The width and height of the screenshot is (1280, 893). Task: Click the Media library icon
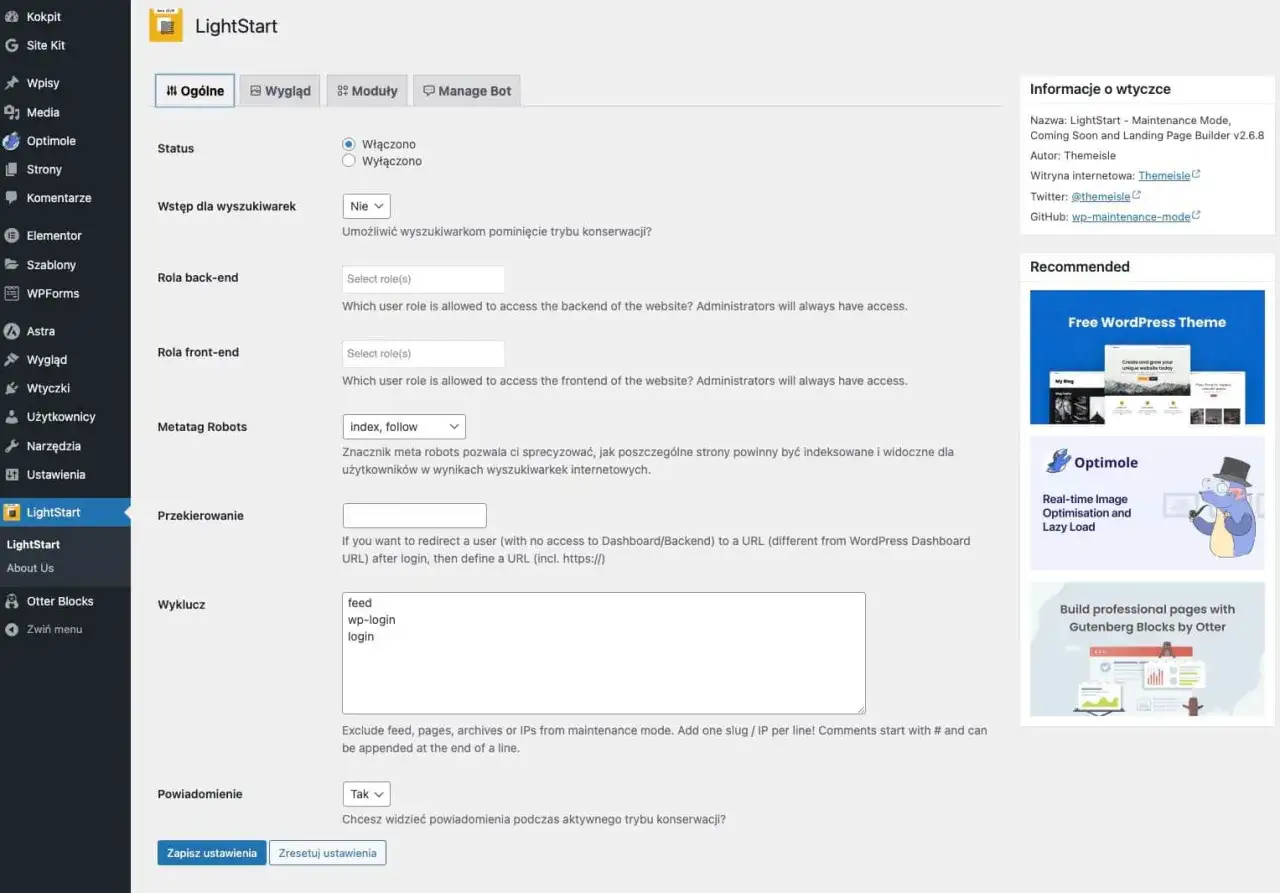pos(12,112)
